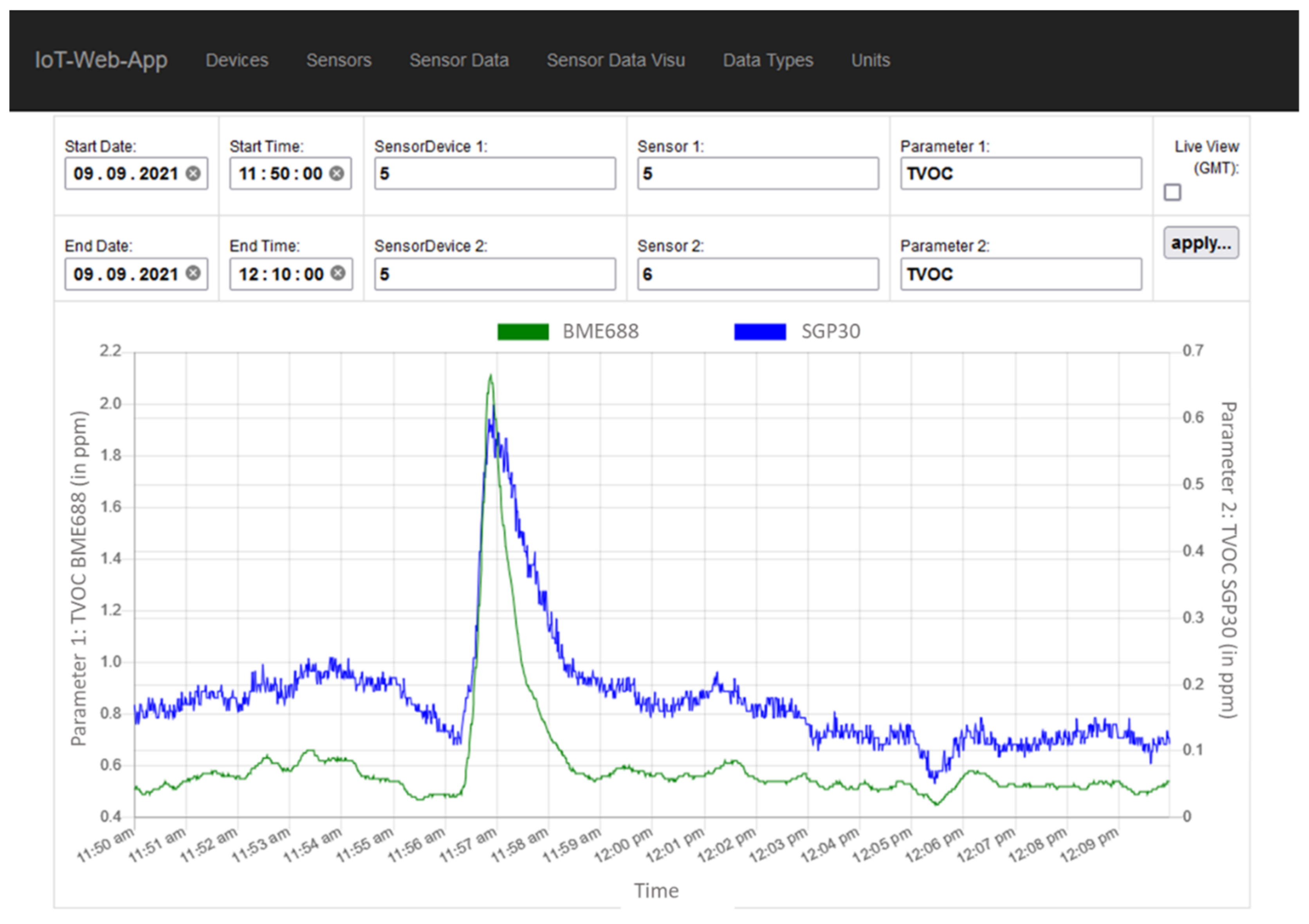Focus the SensorDevice 1 input field
The height and width of the screenshot is (924, 1309).
click(495, 173)
